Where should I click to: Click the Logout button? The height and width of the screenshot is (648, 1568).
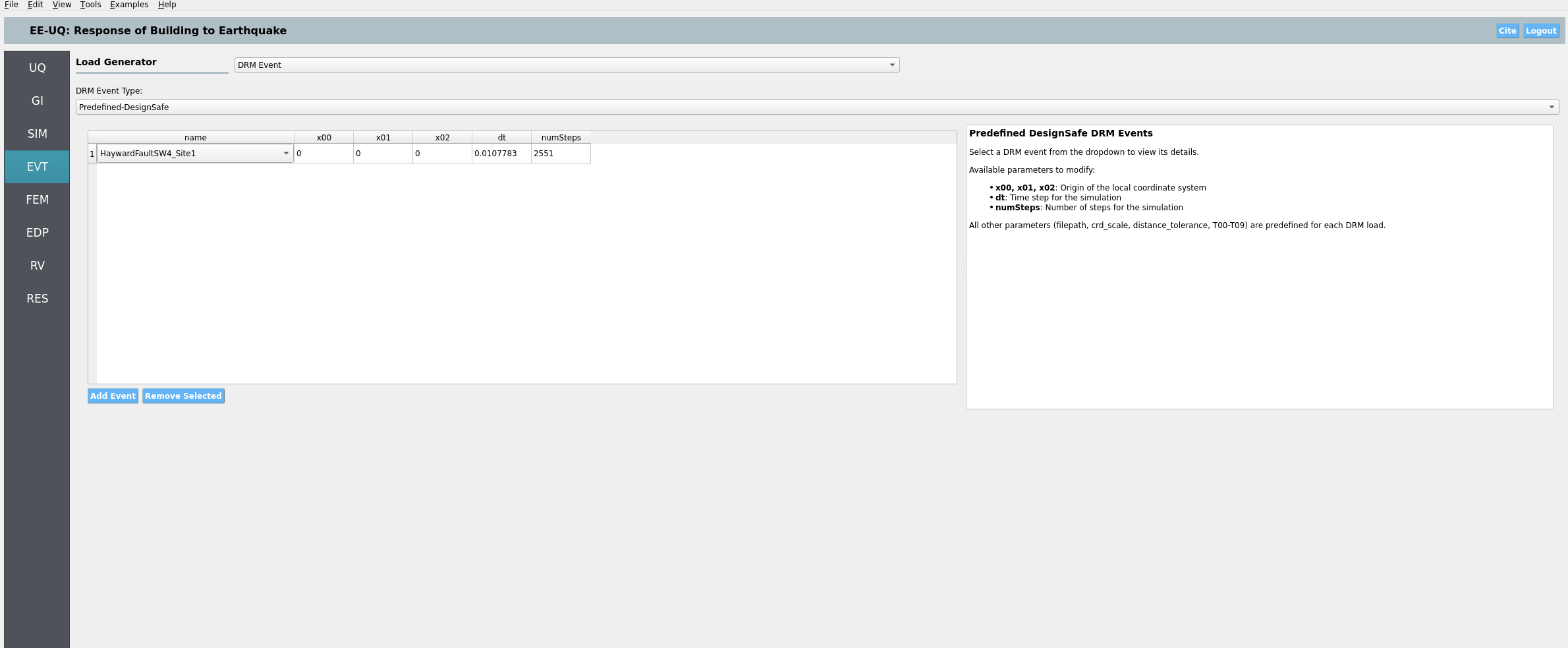tap(1540, 31)
